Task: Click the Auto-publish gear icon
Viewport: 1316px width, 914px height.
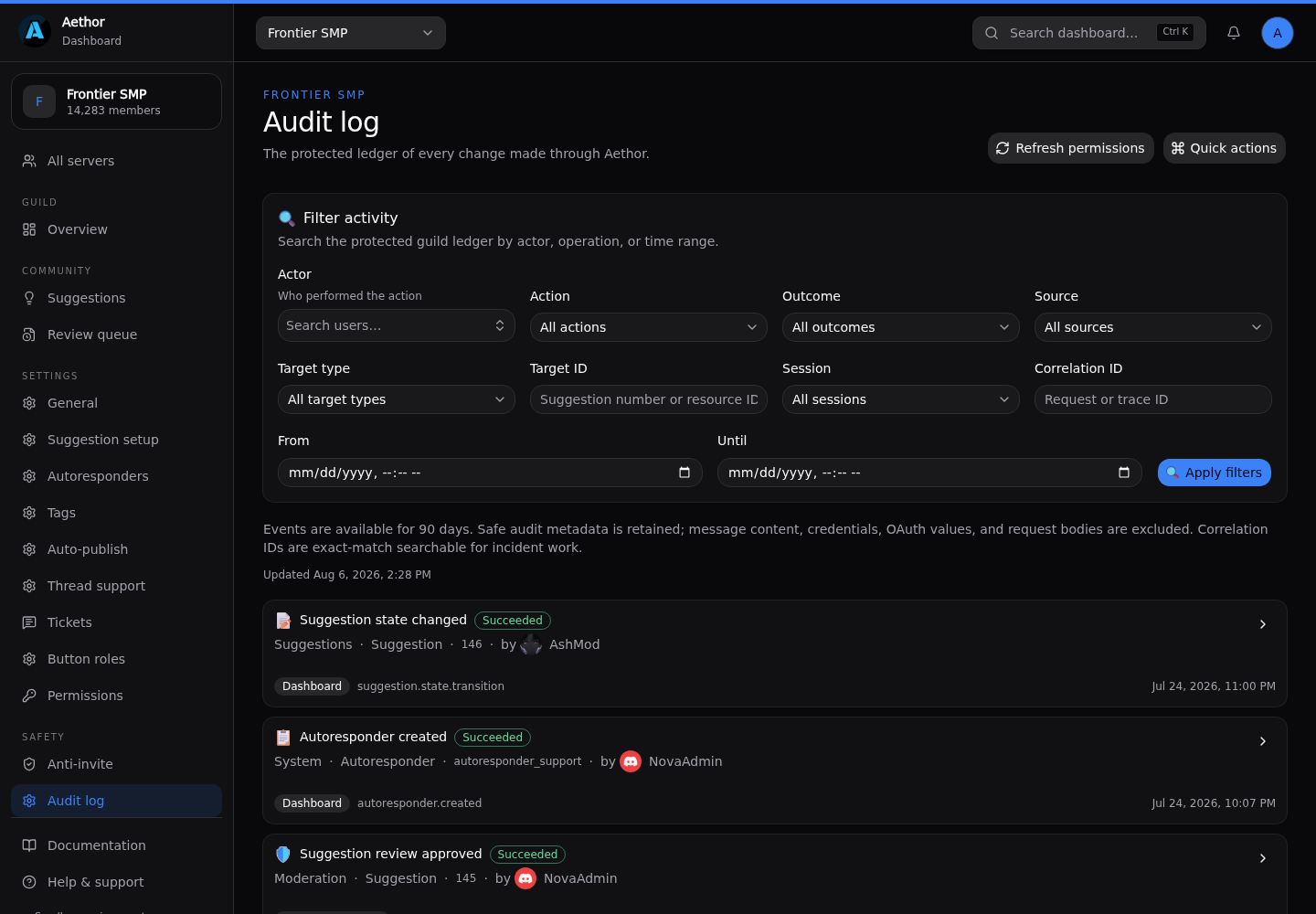Action: coord(29,549)
